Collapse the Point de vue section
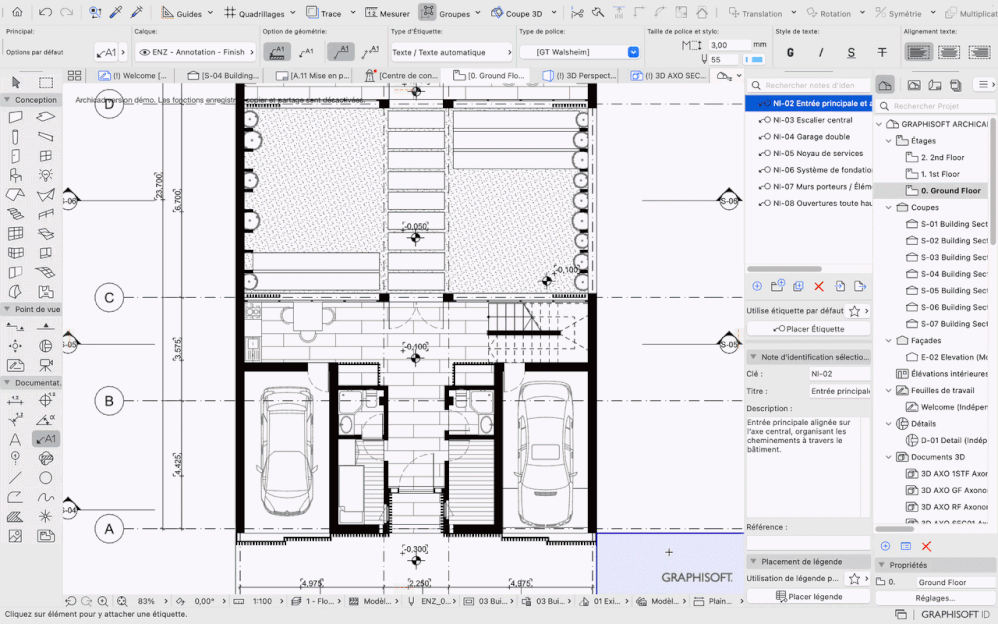 pyautogui.click(x=6, y=309)
